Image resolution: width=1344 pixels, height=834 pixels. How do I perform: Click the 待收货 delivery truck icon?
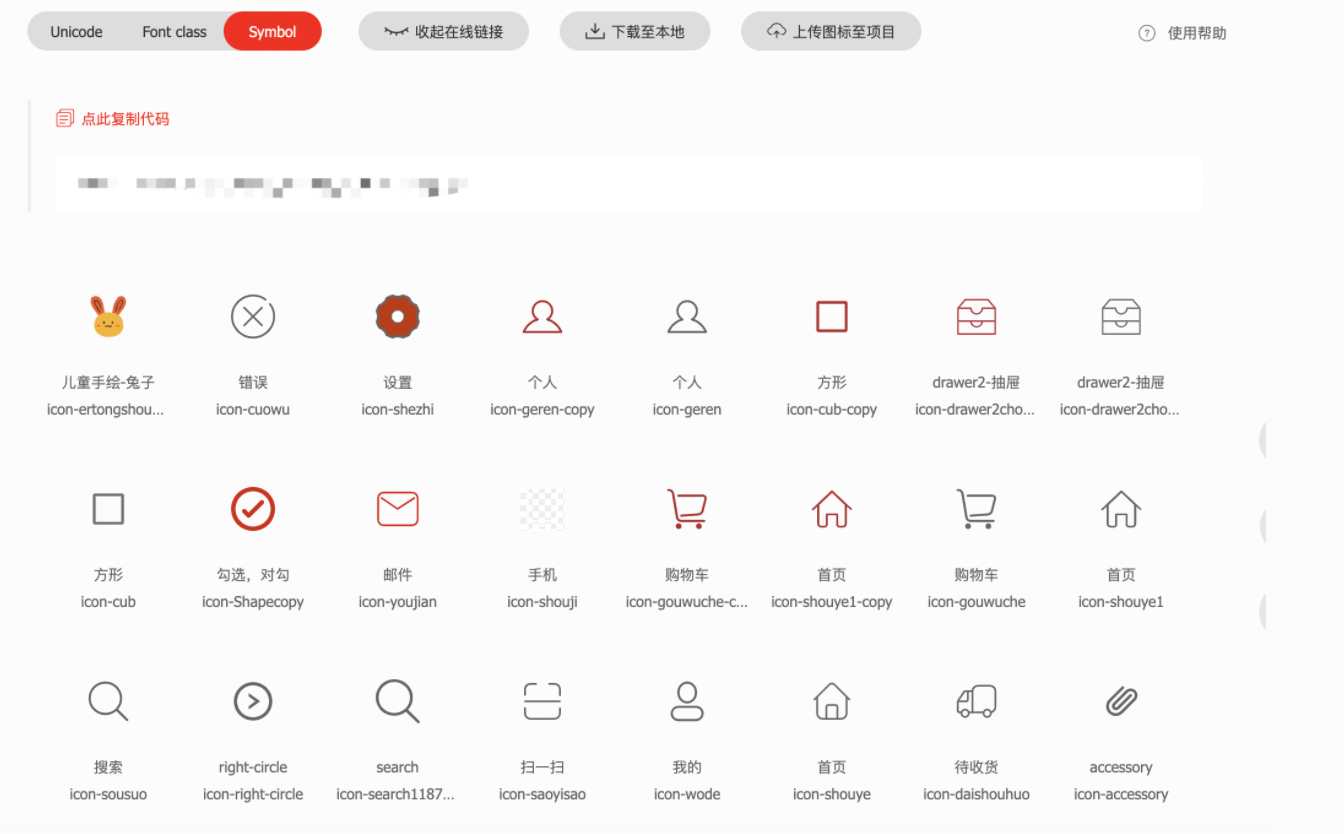976,700
